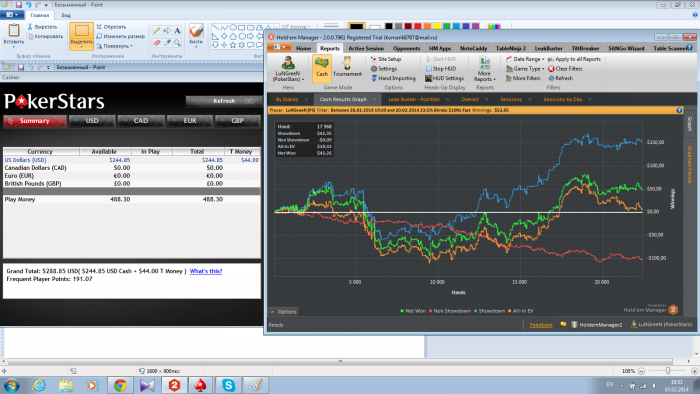Switch to the Home ribbon tab

pyautogui.click(x=304, y=48)
